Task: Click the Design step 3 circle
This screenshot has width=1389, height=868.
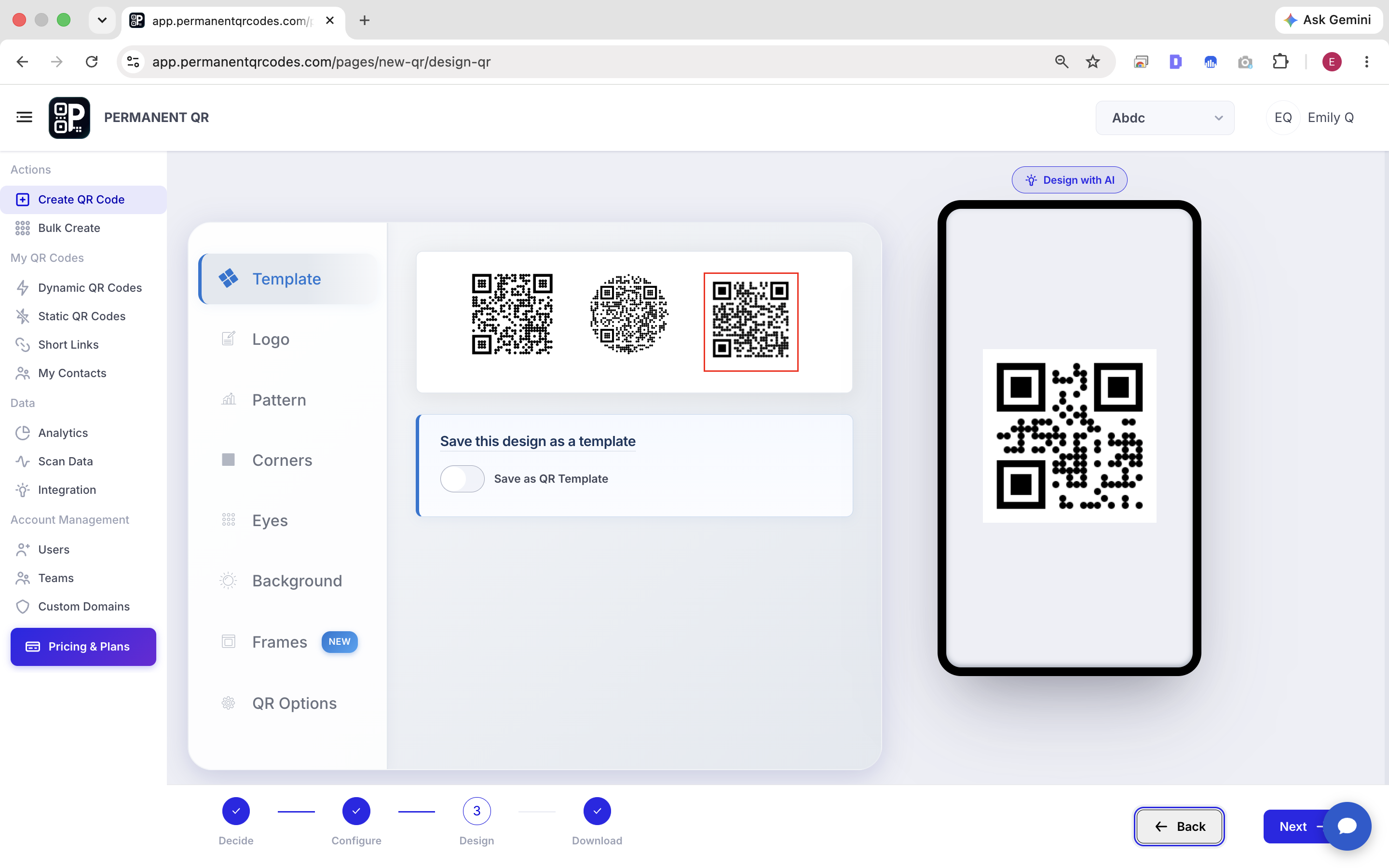Action: [x=477, y=811]
